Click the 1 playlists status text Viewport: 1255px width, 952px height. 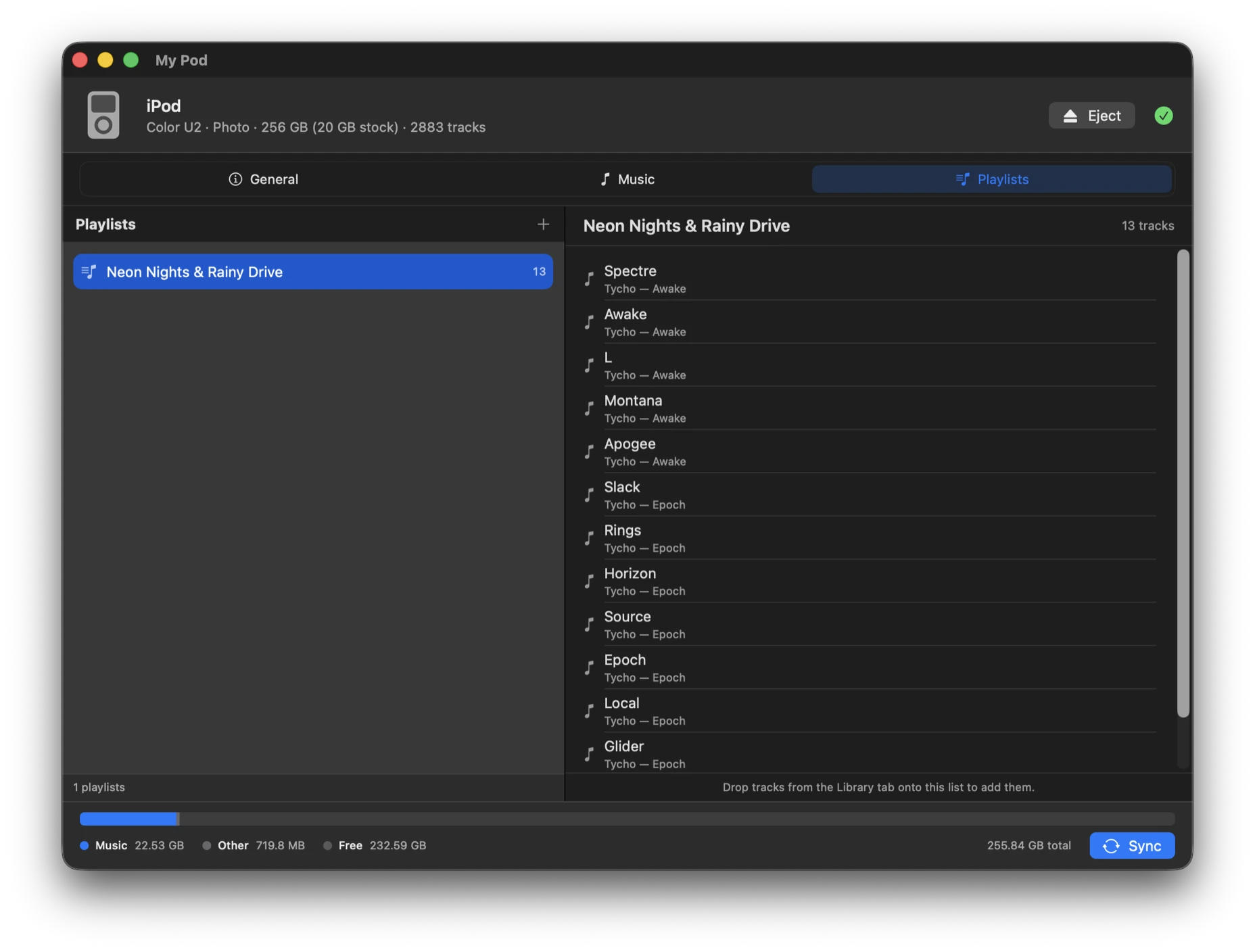tap(99, 787)
